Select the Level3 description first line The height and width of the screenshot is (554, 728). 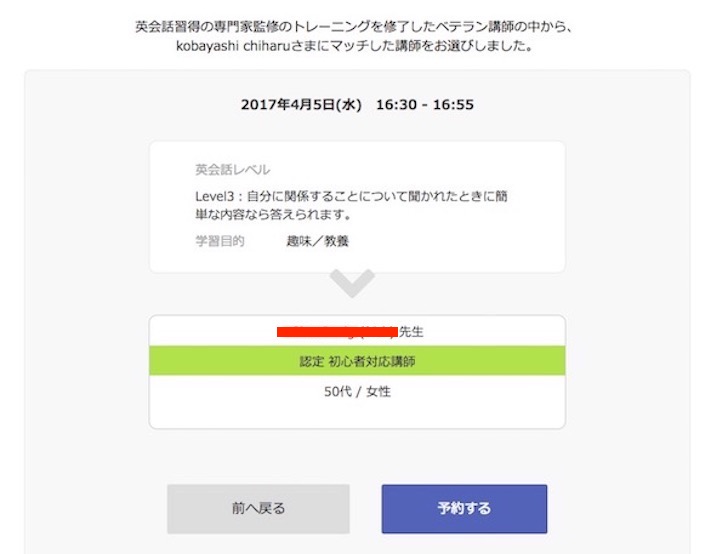coord(351,196)
